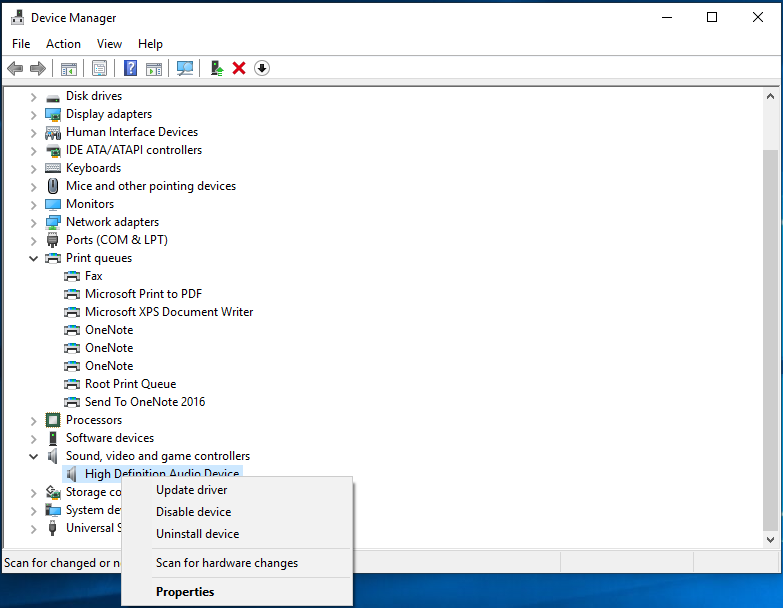Expand the Universal Serial Bus node
Image resolution: width=783 pixels, height=608 pixels.
(33, 529)
